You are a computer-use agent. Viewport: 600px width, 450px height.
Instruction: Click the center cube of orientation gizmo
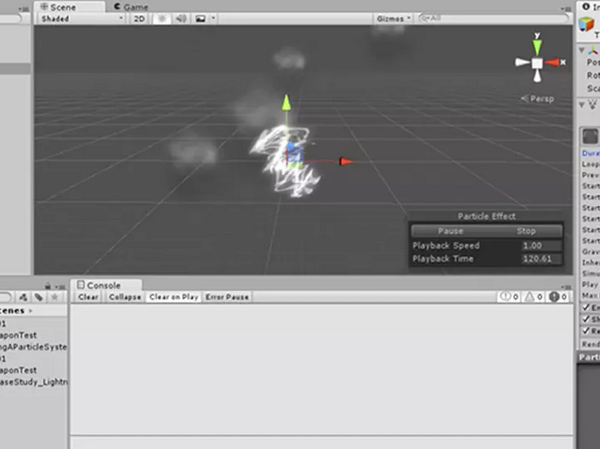(x=537, y=63)
